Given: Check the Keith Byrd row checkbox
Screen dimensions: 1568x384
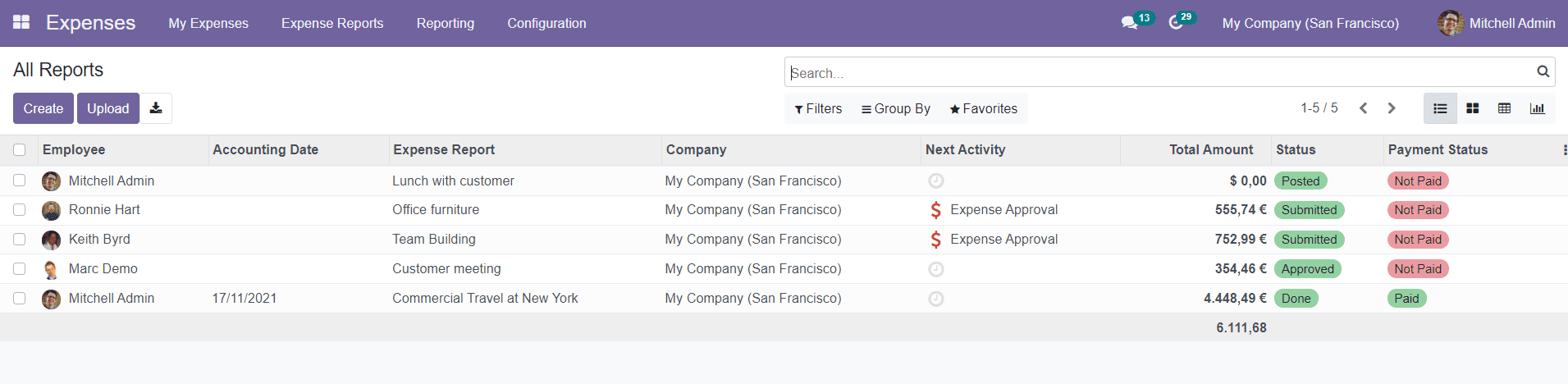Looking at the screenshot, I should [20, 240].
